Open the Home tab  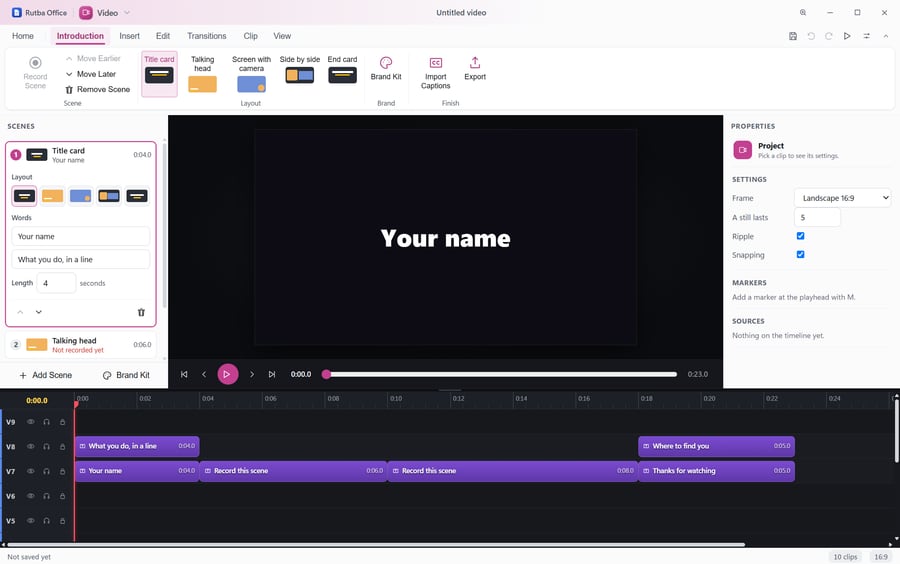[x=23, y=36]
